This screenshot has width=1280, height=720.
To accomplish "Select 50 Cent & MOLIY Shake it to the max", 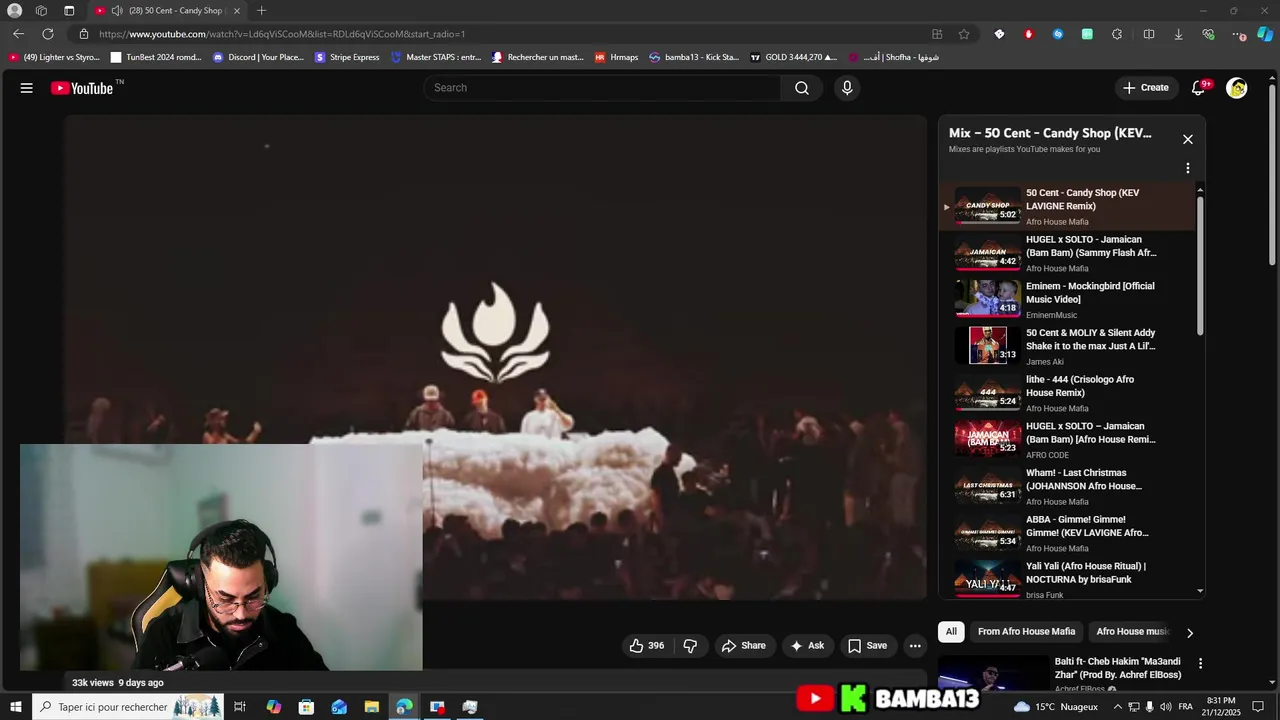I will point(1067,346).
